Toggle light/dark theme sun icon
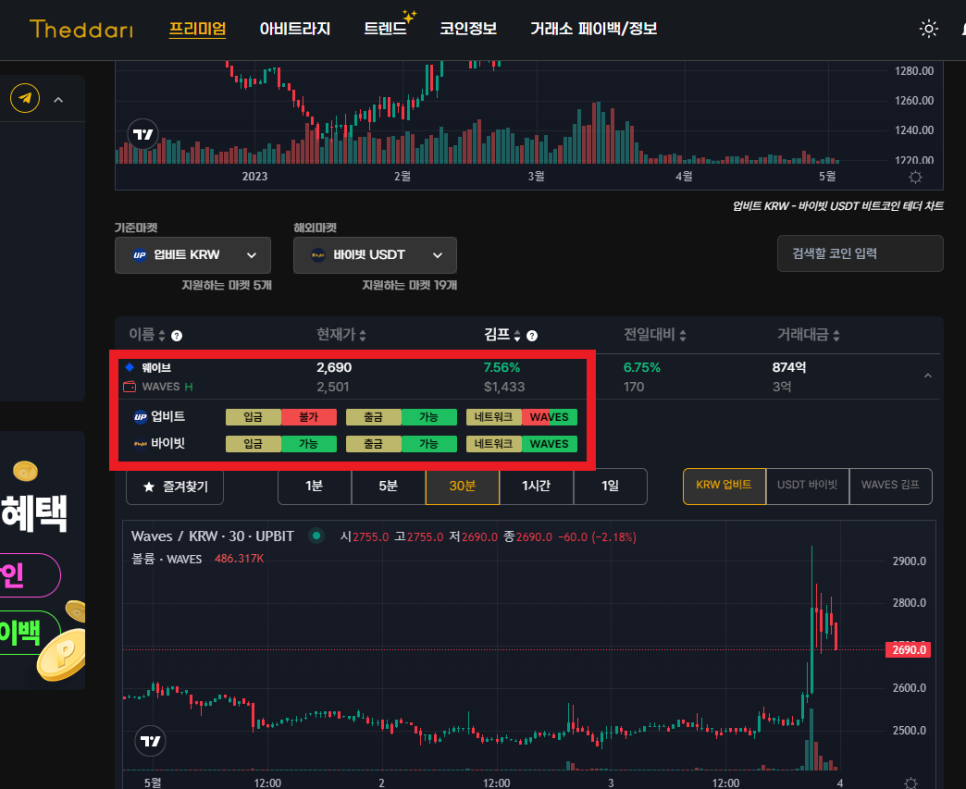 [x=928, y=29]
